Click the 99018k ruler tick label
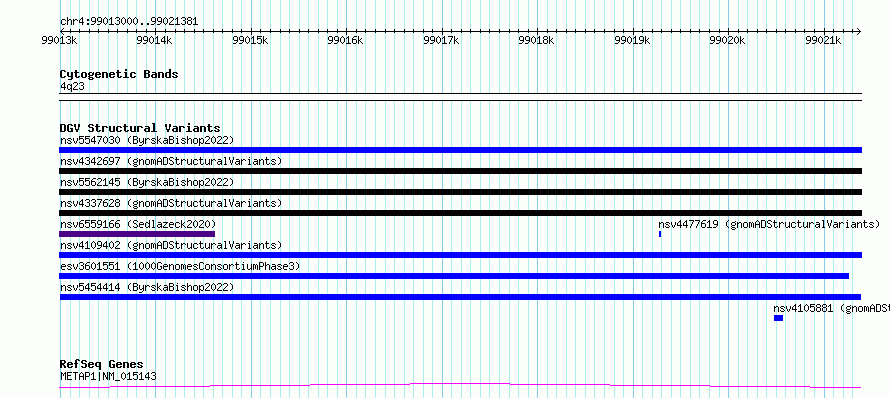The height and width of the screenshot is (398, 890). (537, 40)
